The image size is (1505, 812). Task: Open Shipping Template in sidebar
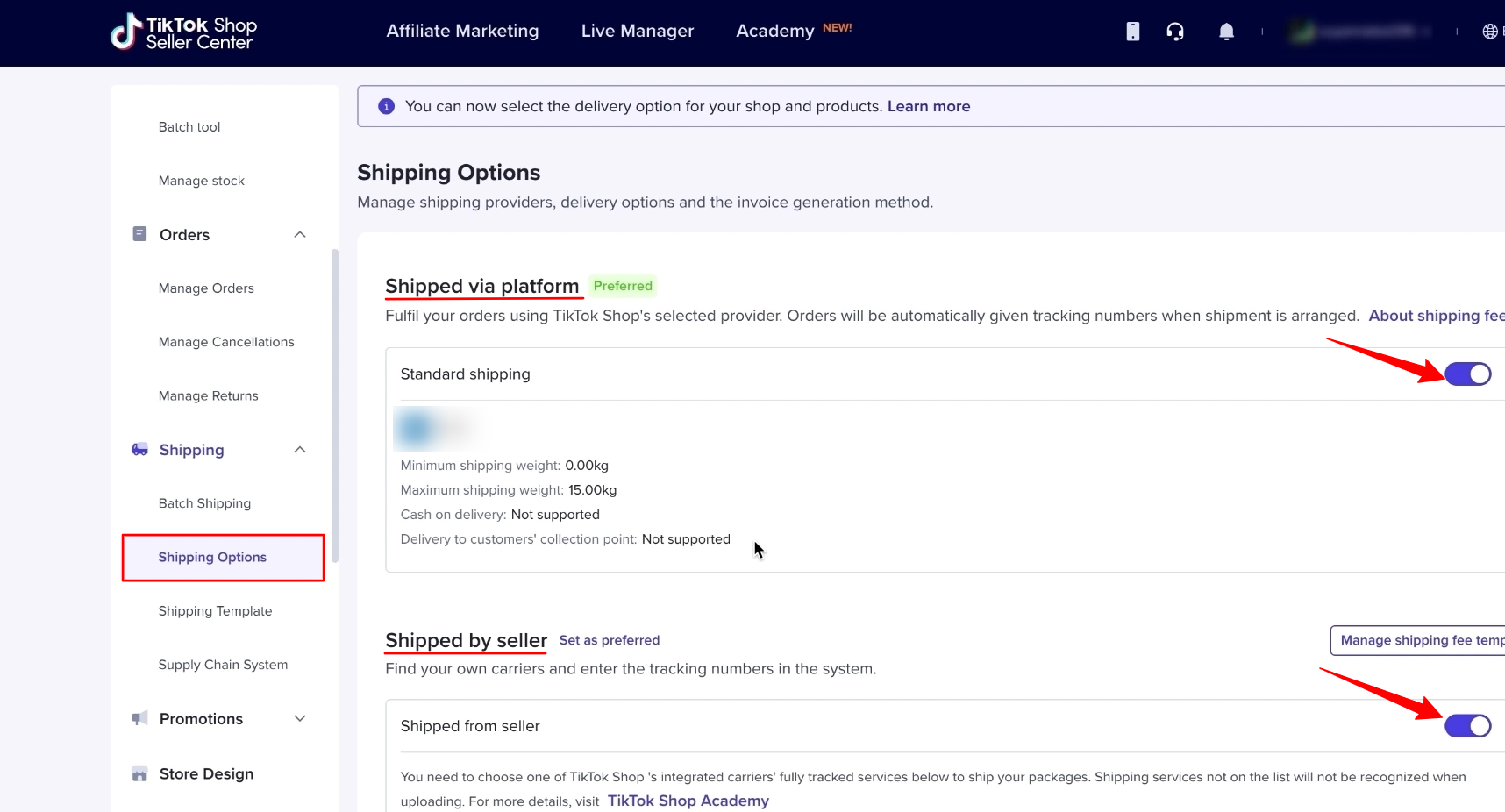[x=215, y=611]
